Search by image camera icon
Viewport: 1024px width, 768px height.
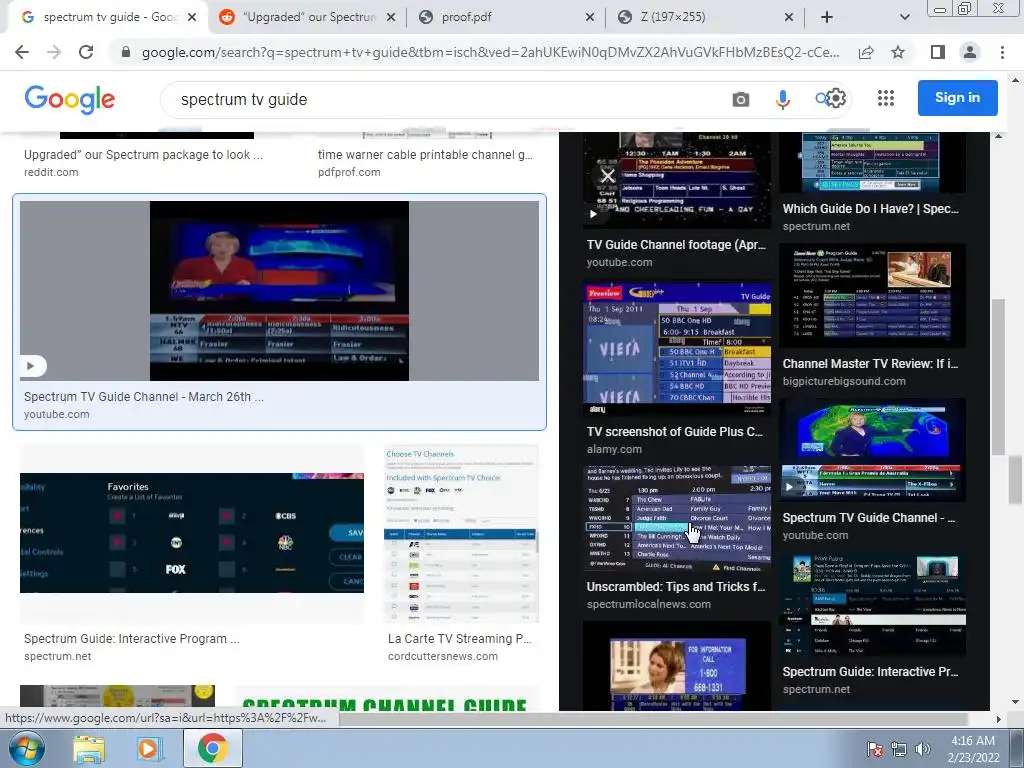(741, 99)
